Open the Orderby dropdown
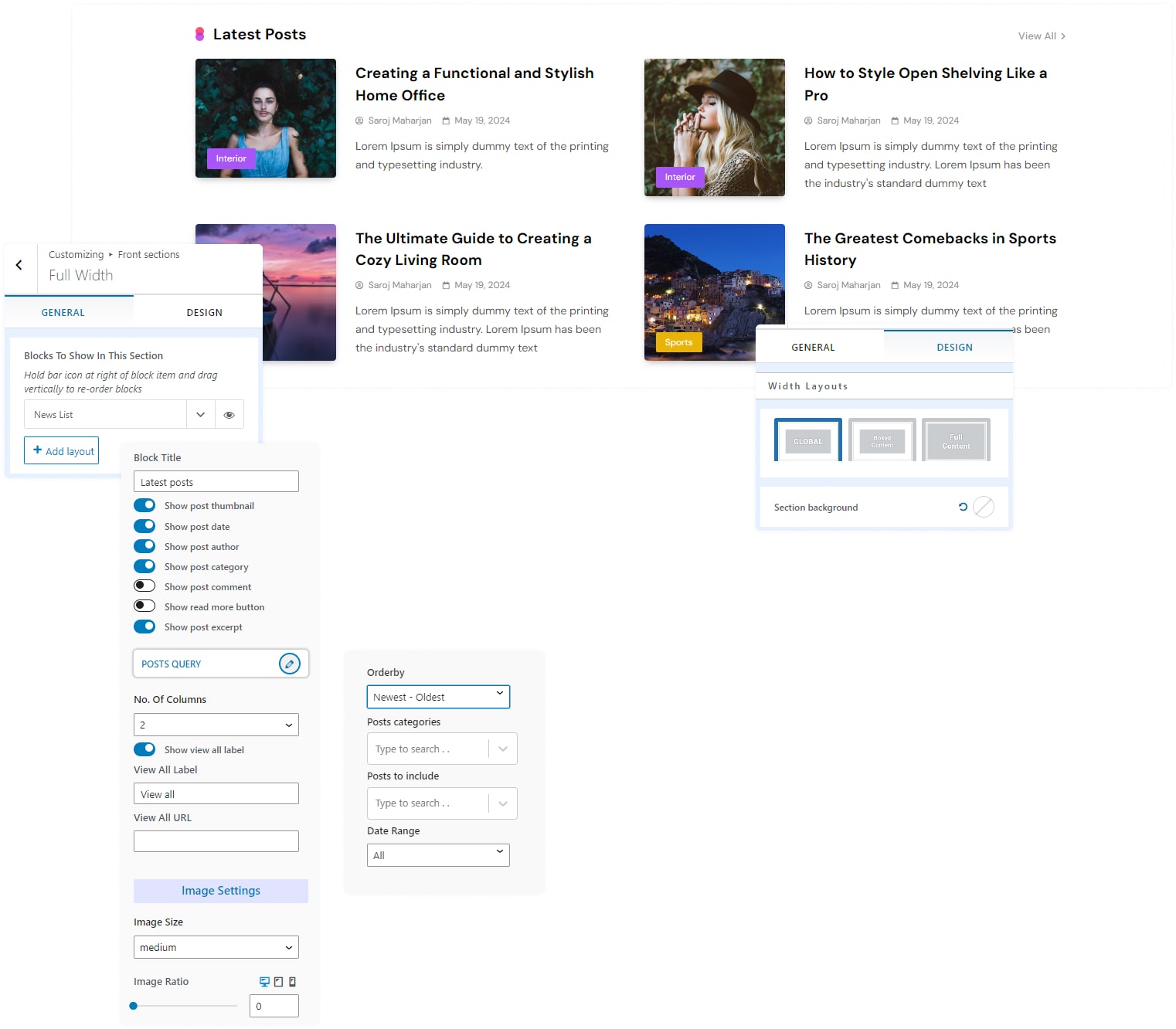1176x1029 pixels. [x=437, y=697]
